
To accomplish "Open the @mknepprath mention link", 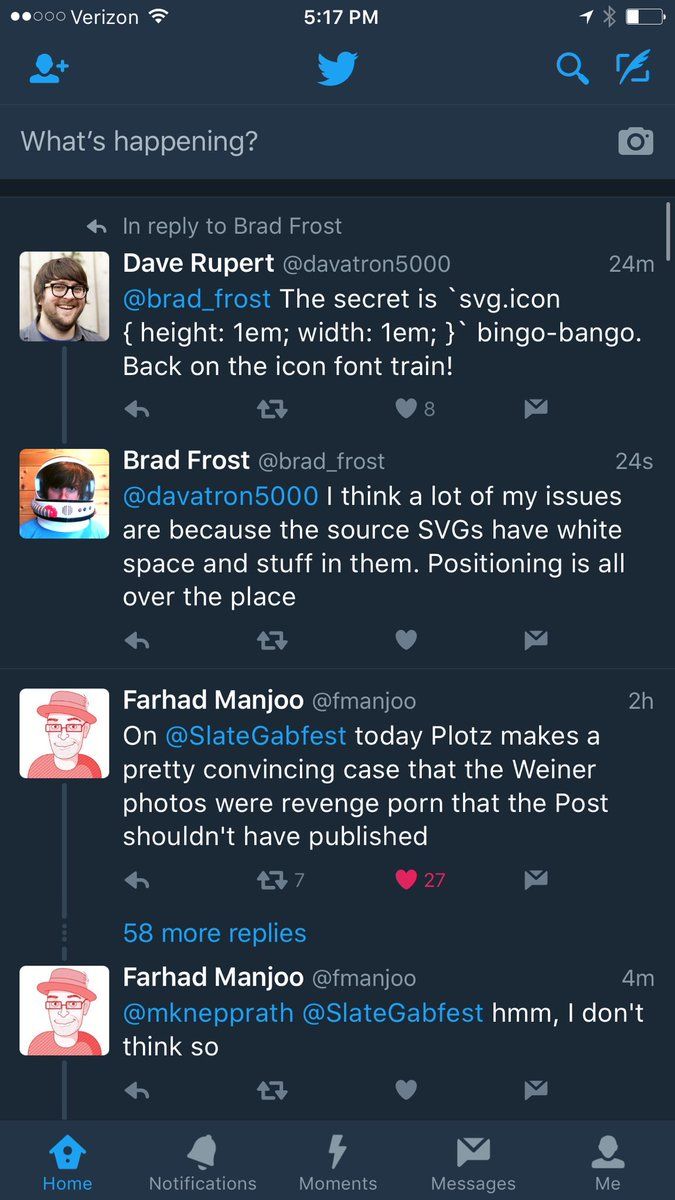I will click(208, 1013).
